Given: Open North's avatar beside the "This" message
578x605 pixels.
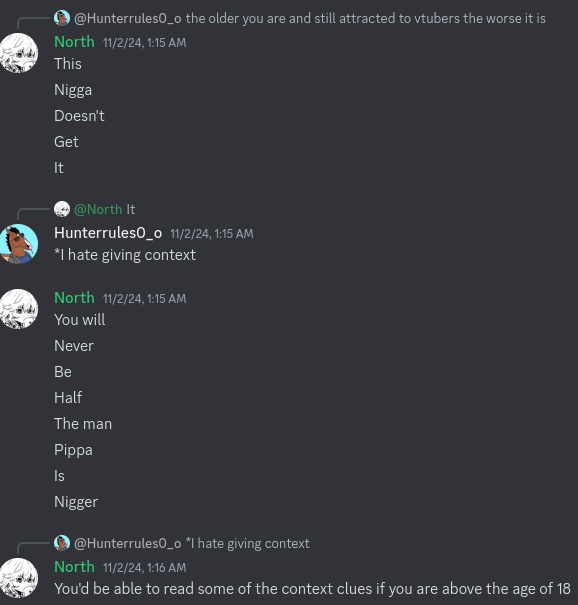Looking at the screenshot, I should (x=19, y=53).
